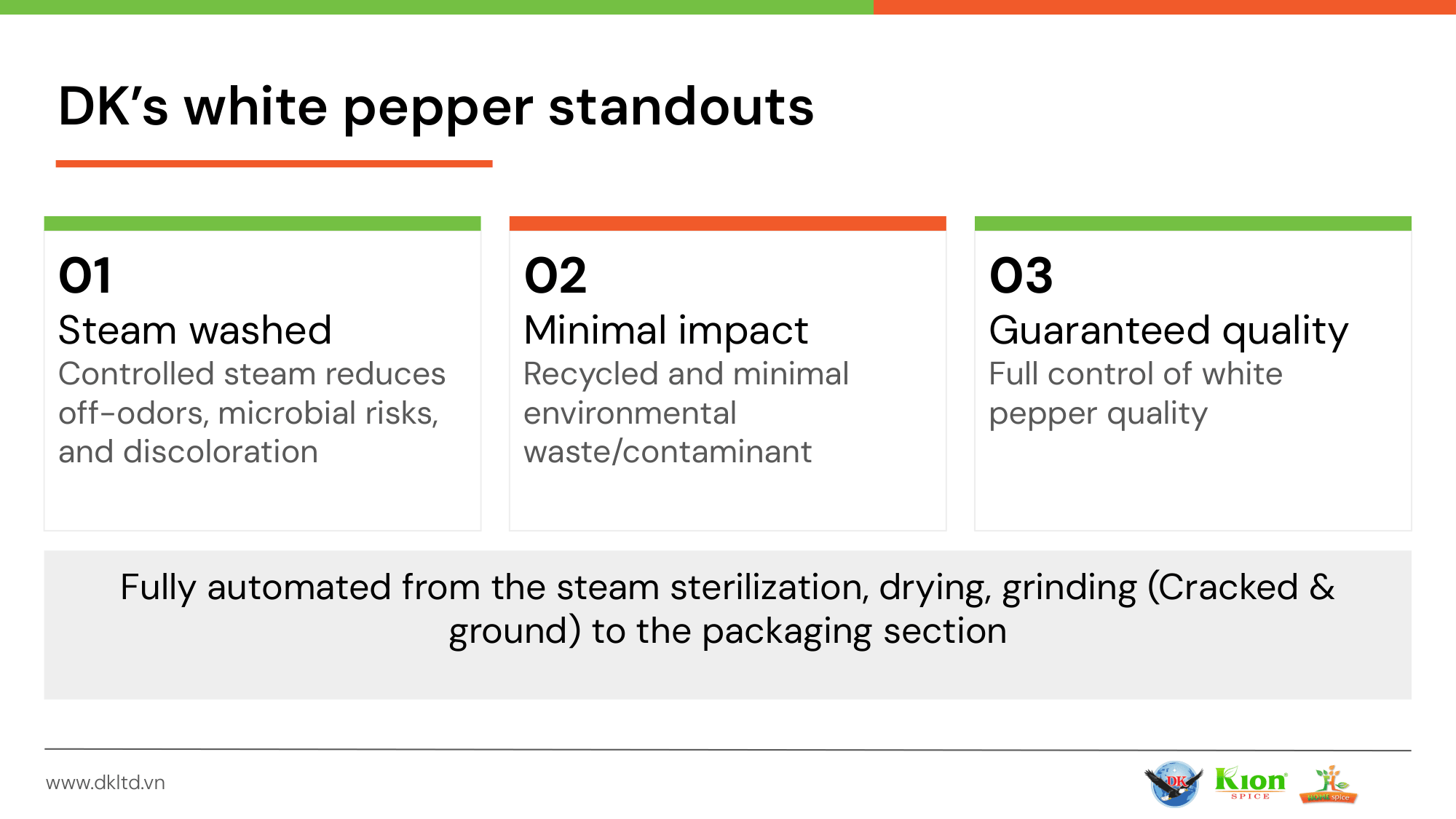1456x819 pixels.
Task: Click the 'Controlled steam reduces off-odors' description
Action: 251,413
